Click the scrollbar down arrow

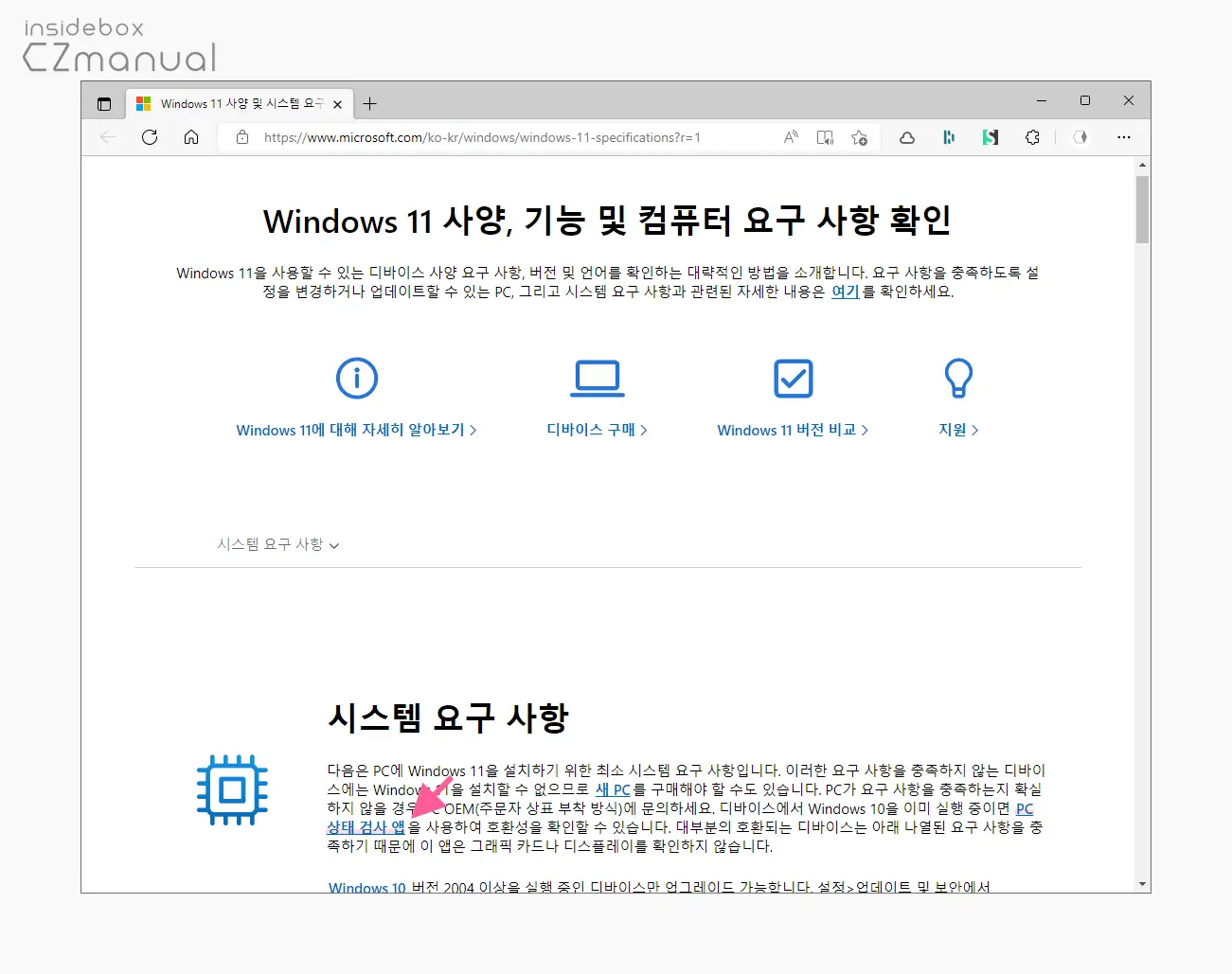(1142, 884)
